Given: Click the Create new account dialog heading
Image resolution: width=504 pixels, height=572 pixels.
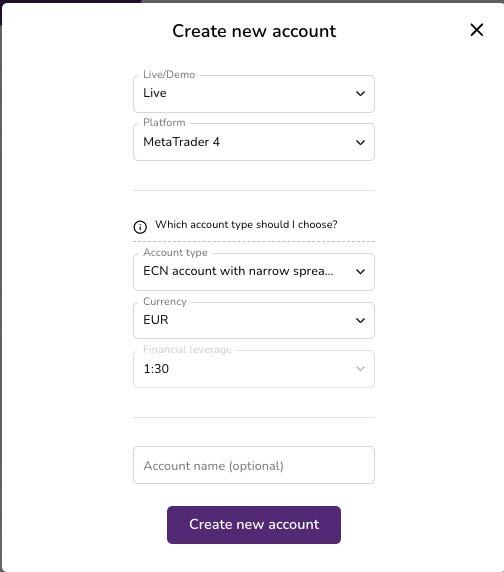Looking at the screenshot, I should (x=254, y=31).
